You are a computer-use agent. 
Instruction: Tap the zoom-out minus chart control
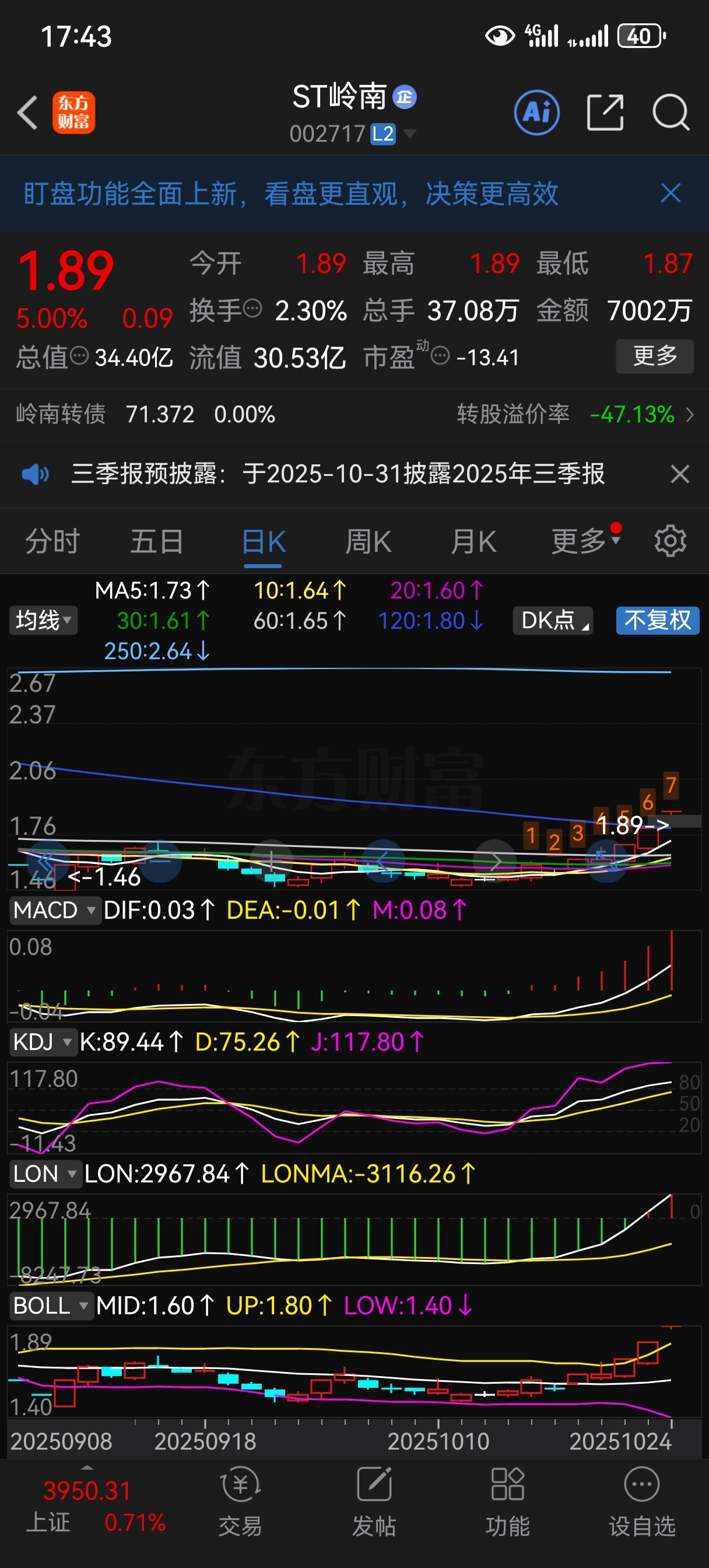pyautogui.click(x=159, y=860)
